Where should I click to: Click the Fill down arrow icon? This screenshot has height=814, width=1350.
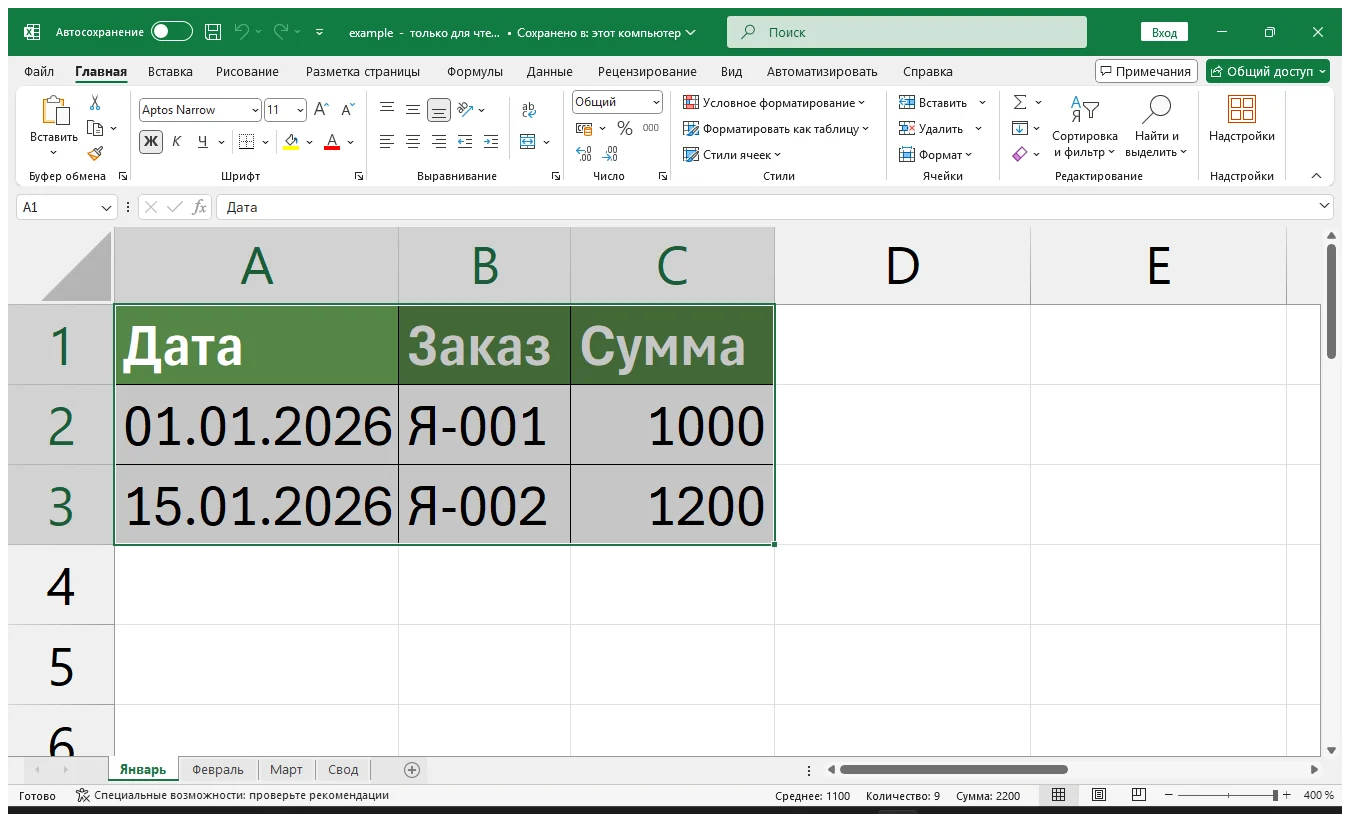click(x=1020, y=128)
